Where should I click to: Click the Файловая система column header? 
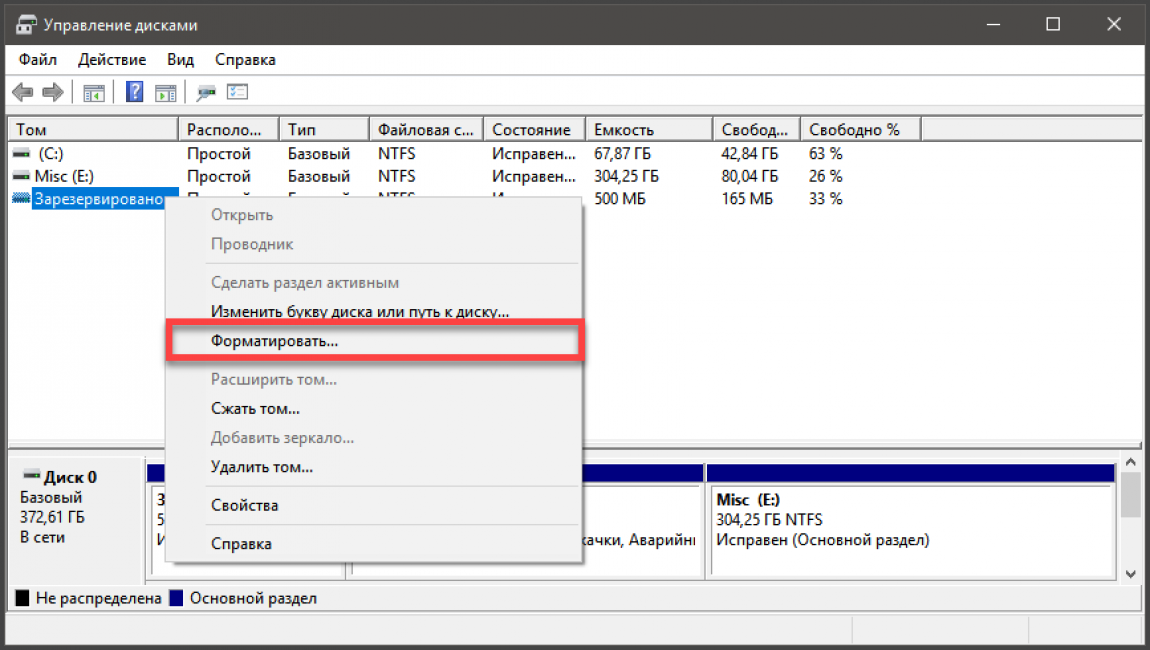coord(425,130)
